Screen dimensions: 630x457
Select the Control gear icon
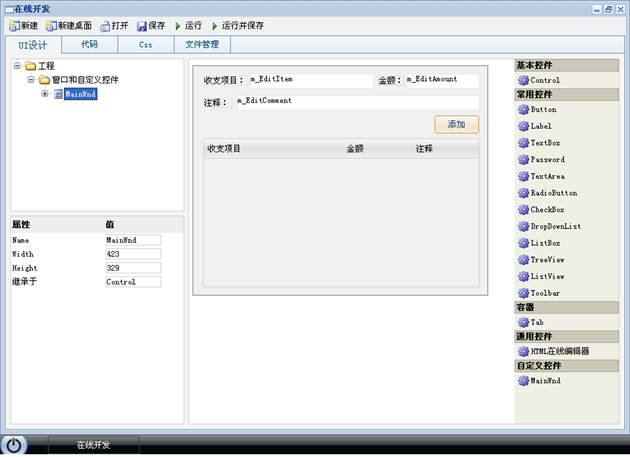coord(523,80)
